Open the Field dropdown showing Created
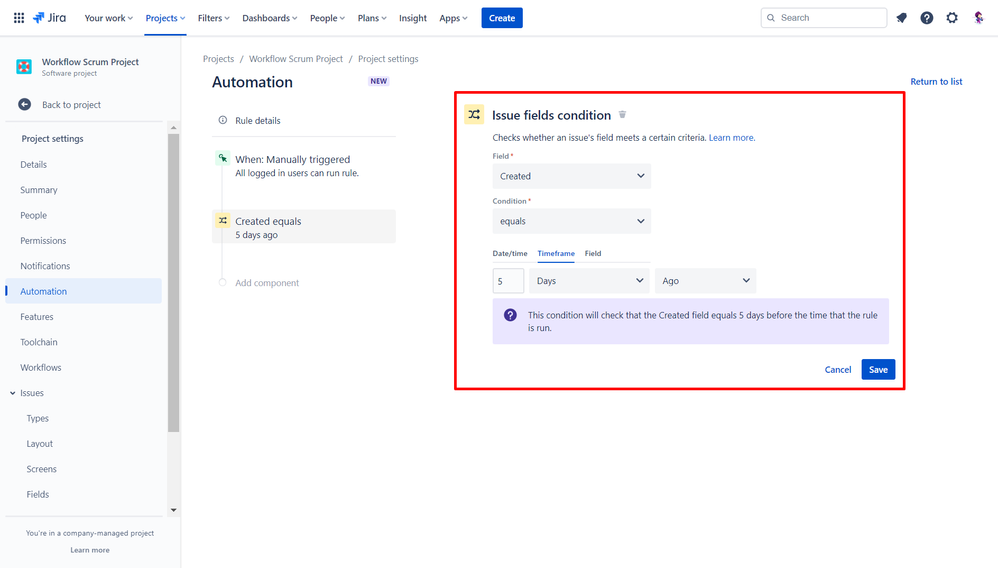Image resolution: width=998 pixels, height=568 pixels. (572, 176)
